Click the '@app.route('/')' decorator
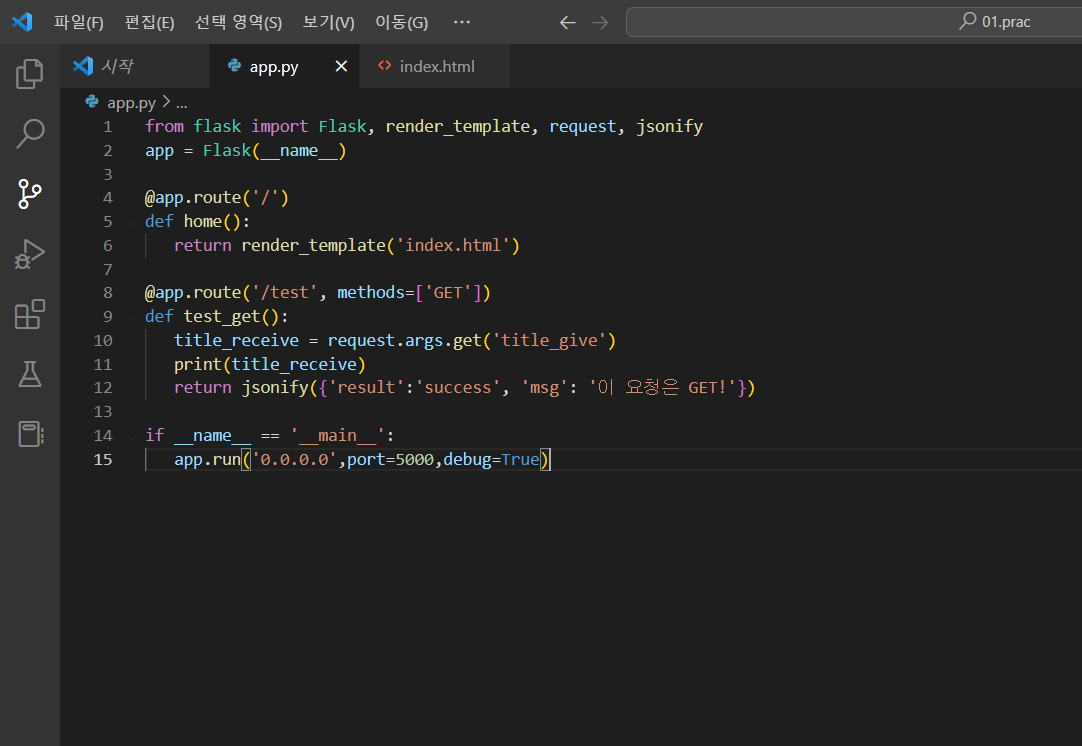This screenshot has height=746, width=1082. tap(217, 197)
